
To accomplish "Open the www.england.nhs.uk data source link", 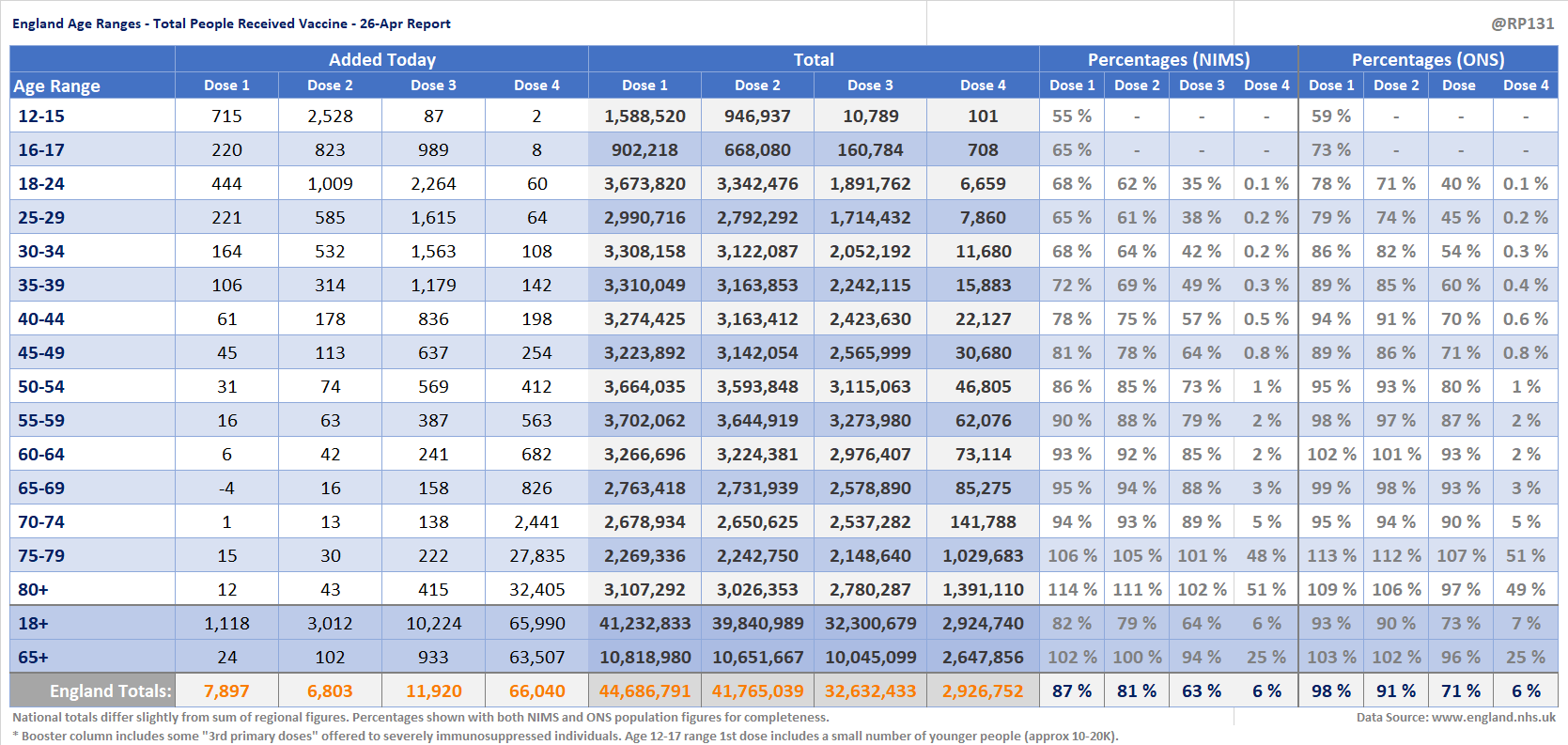I will point(1493,717).
